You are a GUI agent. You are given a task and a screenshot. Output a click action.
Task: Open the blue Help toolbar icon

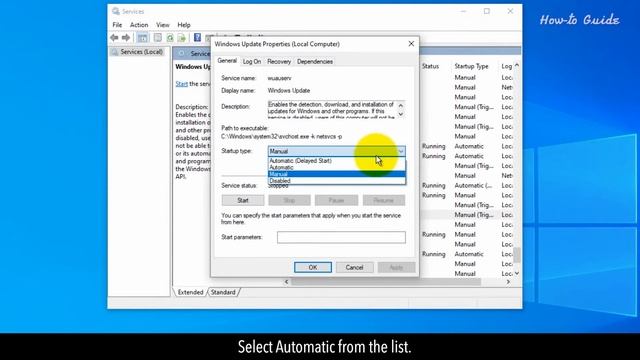[197, 38]
